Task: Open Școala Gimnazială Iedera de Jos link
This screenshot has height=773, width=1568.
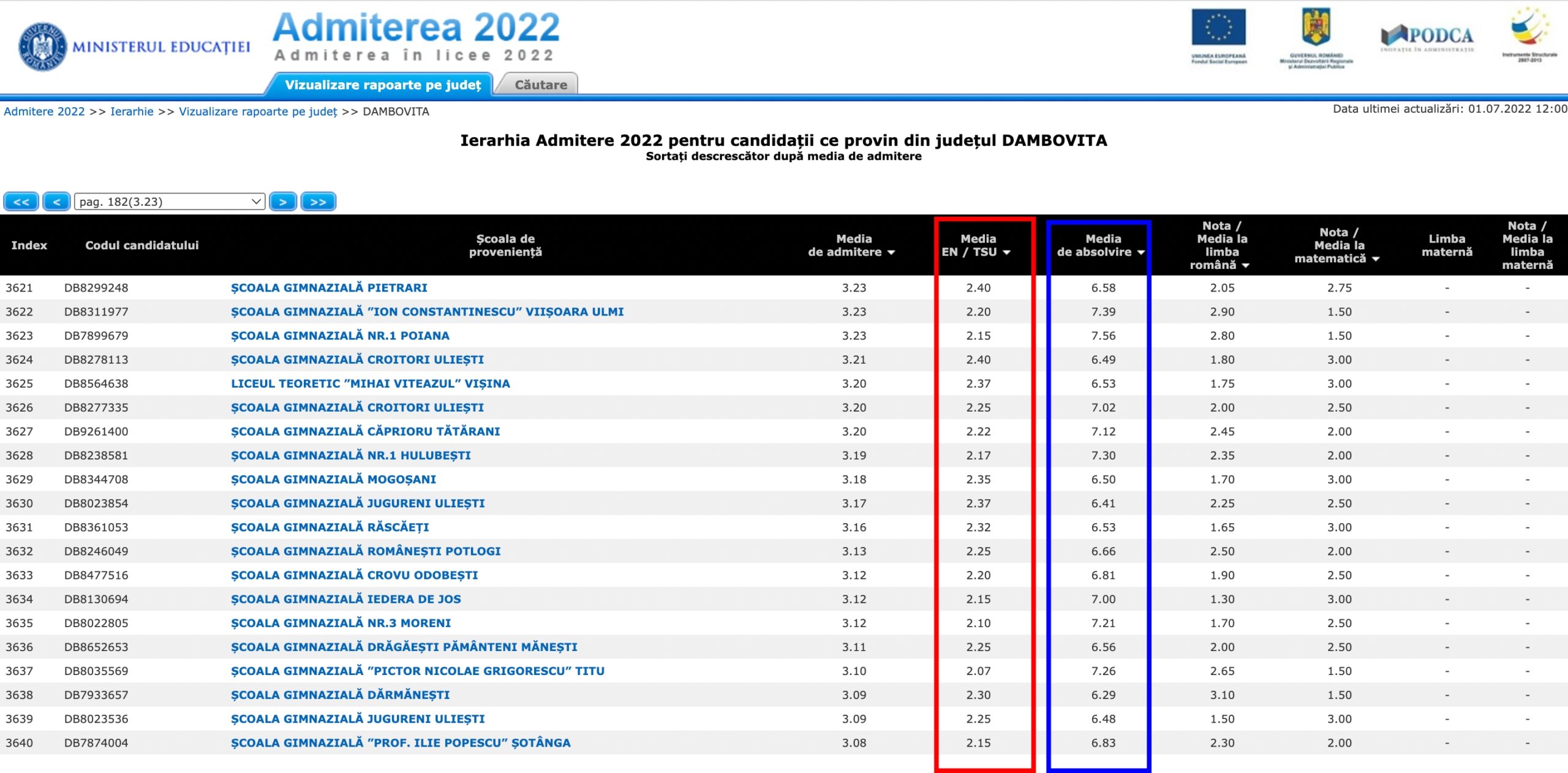Action: click(345, 598)
